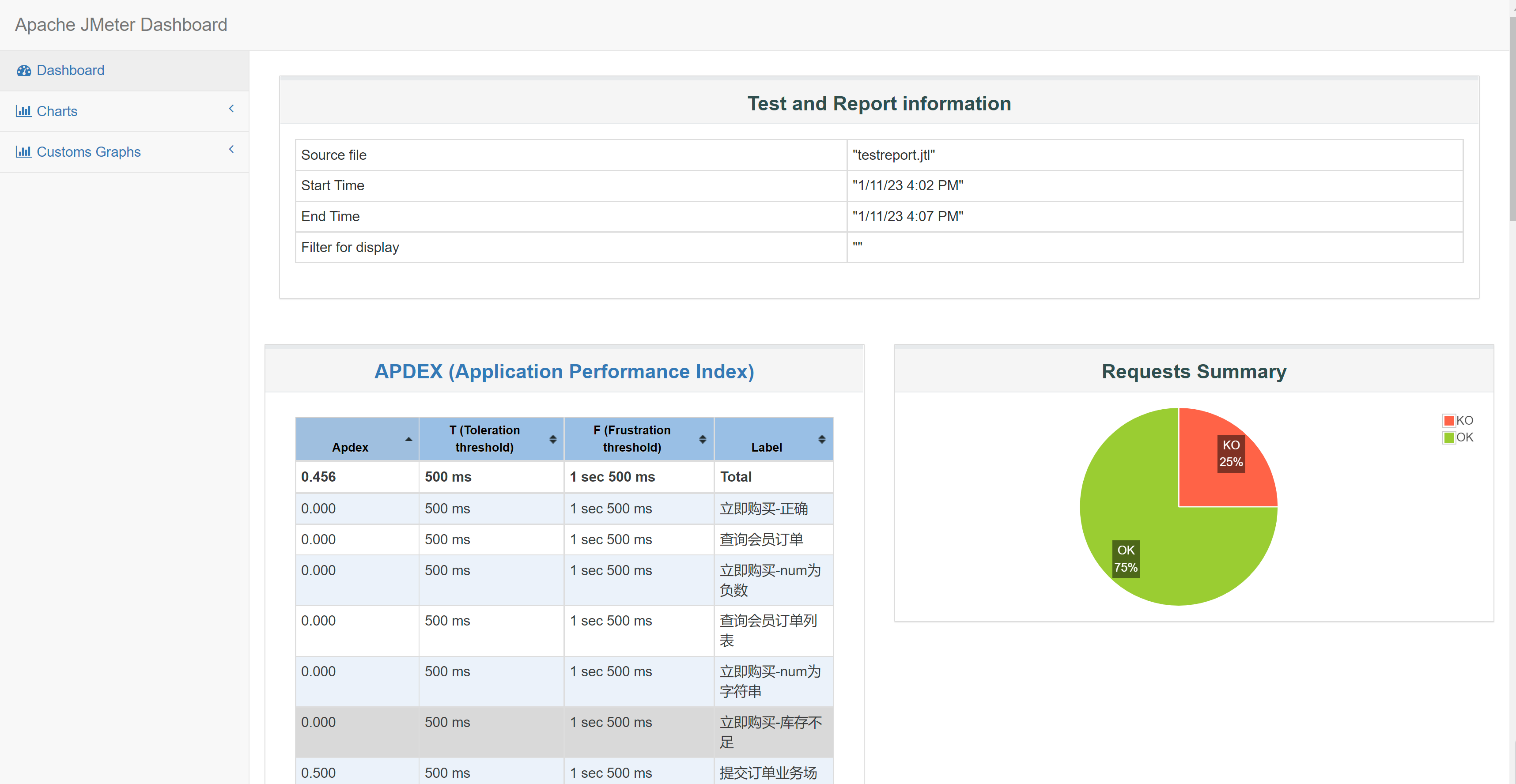The width and height of the screenshot is (1516, 784).
Task: Click the Charts bar-graph icon
Action: point(23,111)
